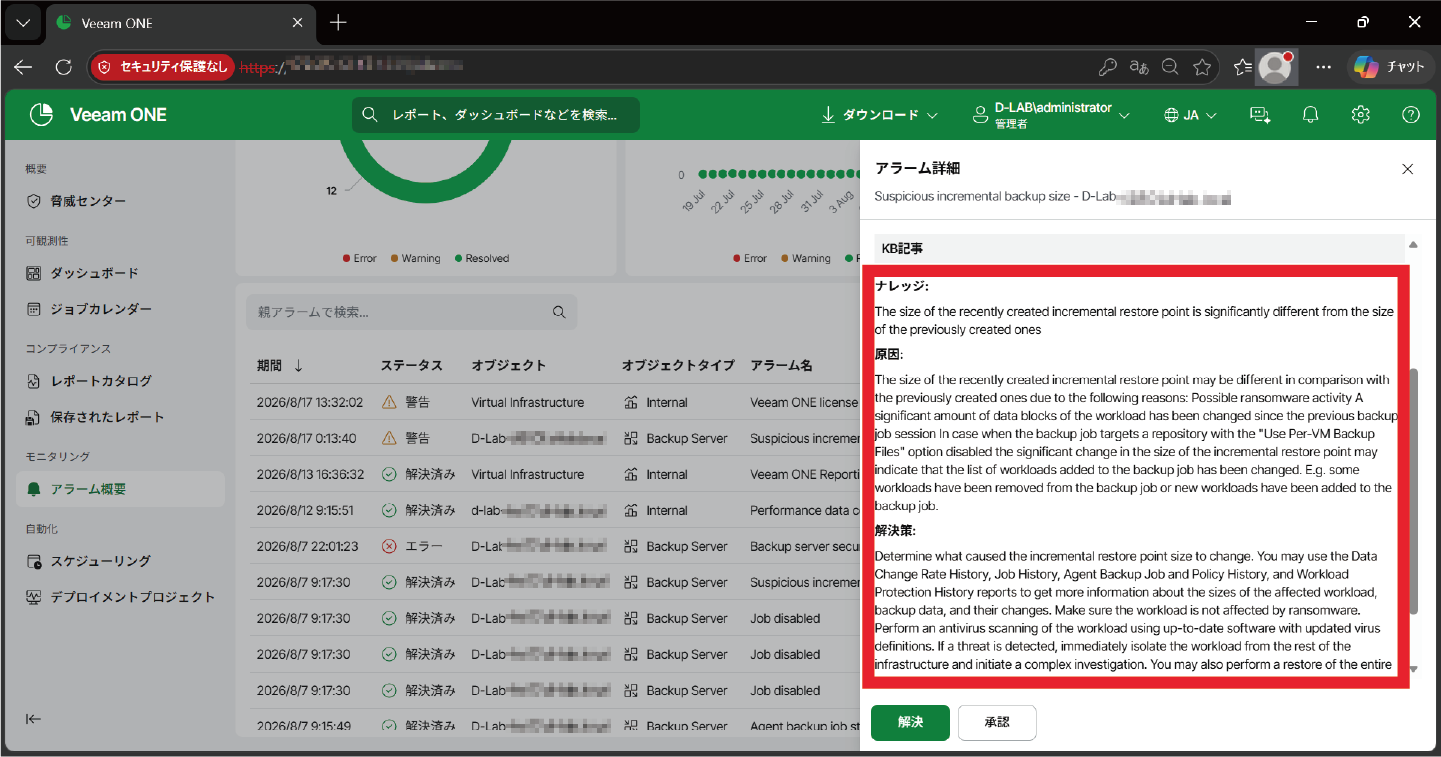Click the KB article scrollbar thumb
1441x757 pixels.
1413,490
